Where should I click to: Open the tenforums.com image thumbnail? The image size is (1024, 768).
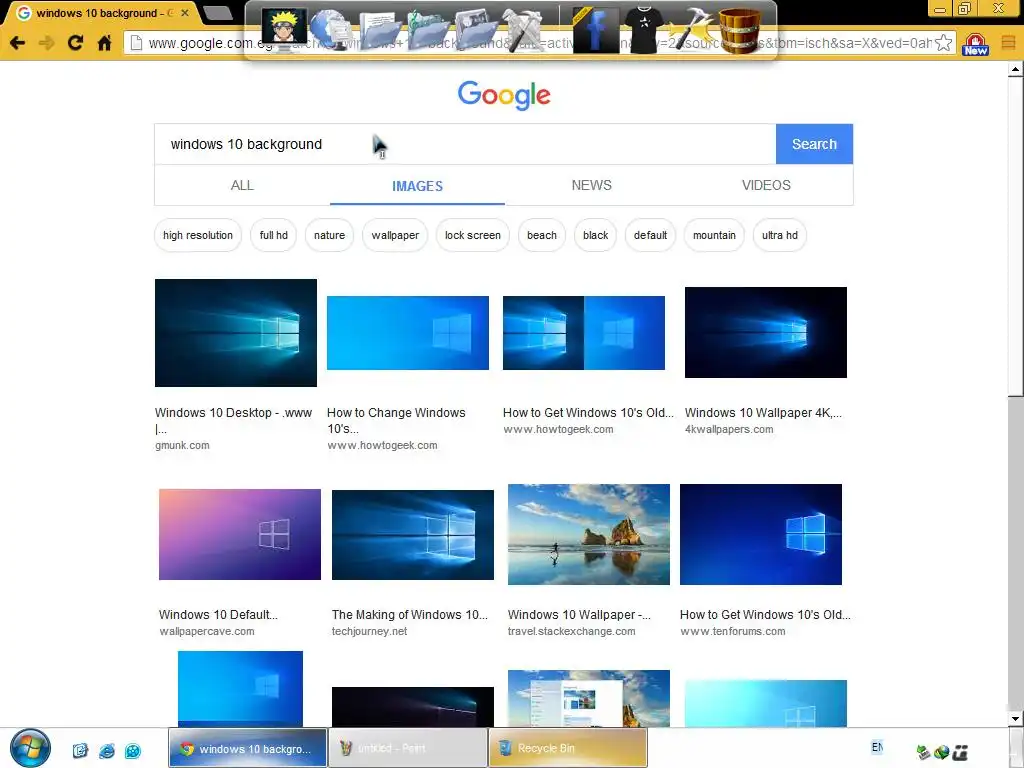point(761,534)
